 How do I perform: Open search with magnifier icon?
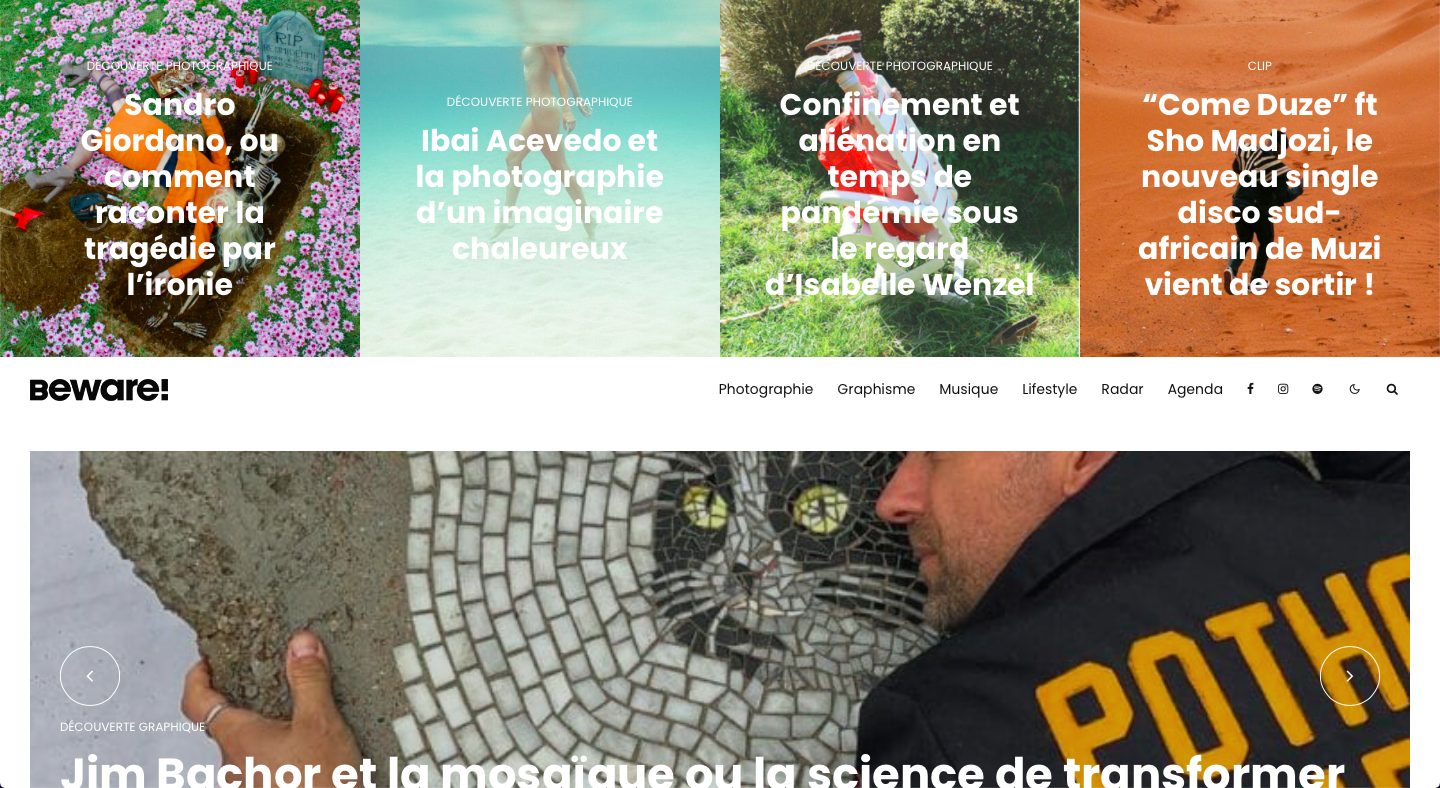point(1392,389)
